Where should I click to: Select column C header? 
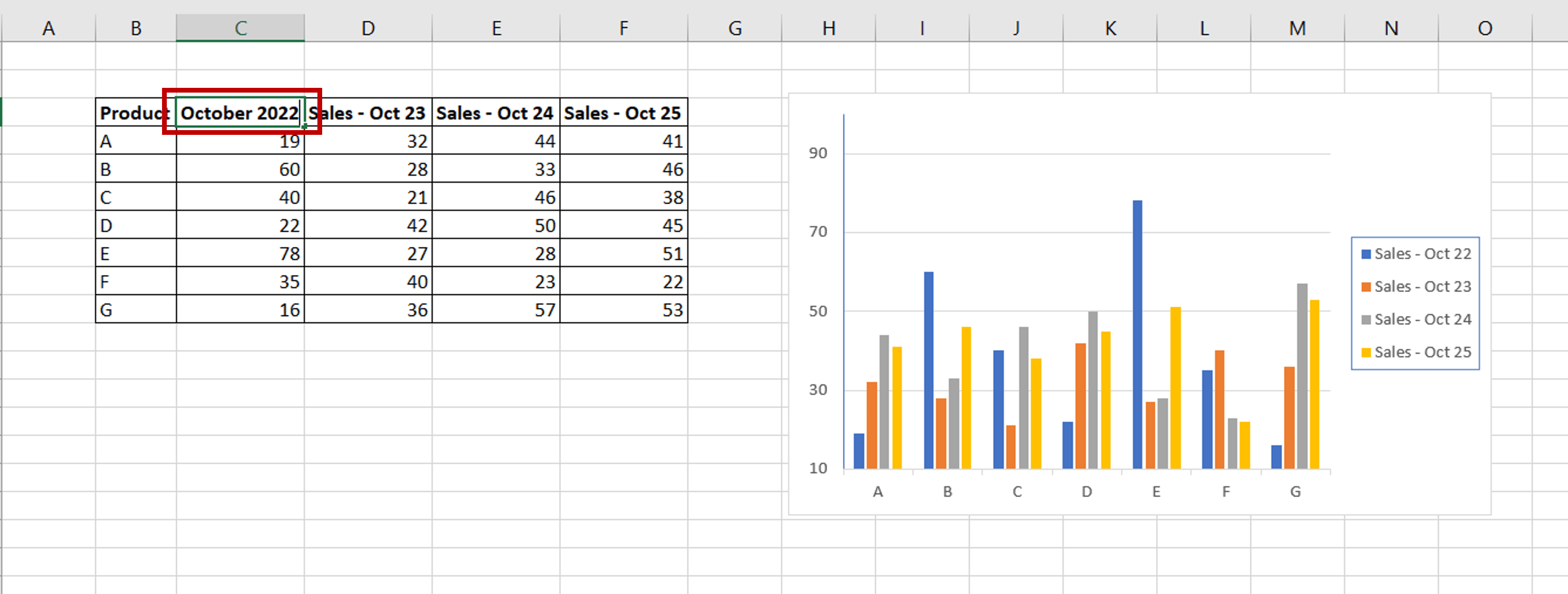pos(240,28)
